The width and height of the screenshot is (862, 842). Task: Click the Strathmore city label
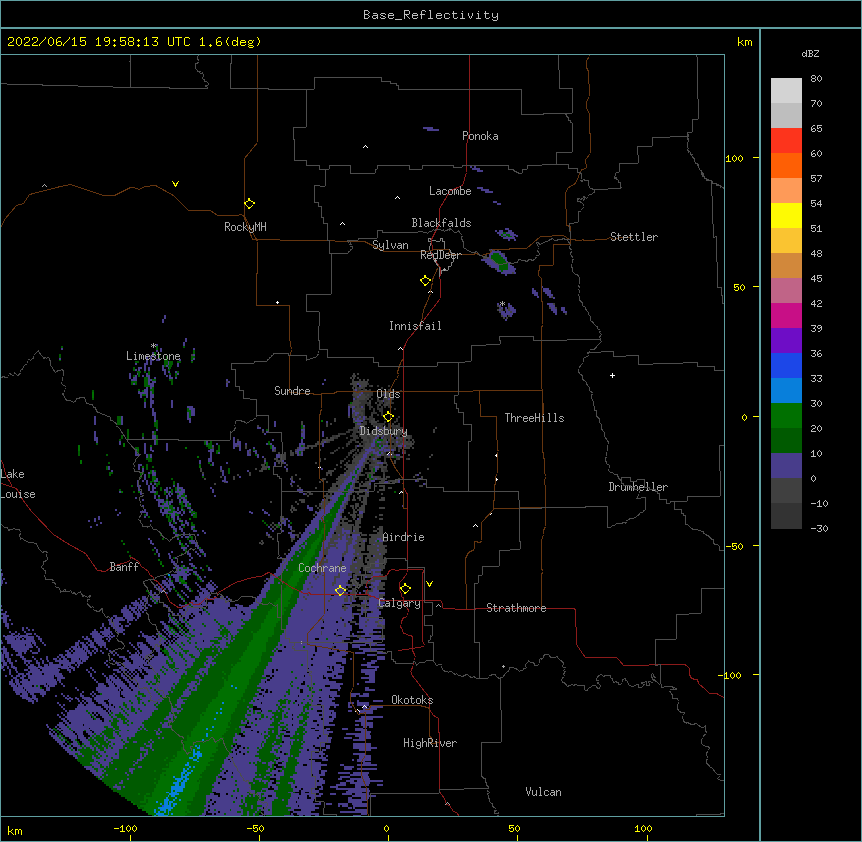516,608
